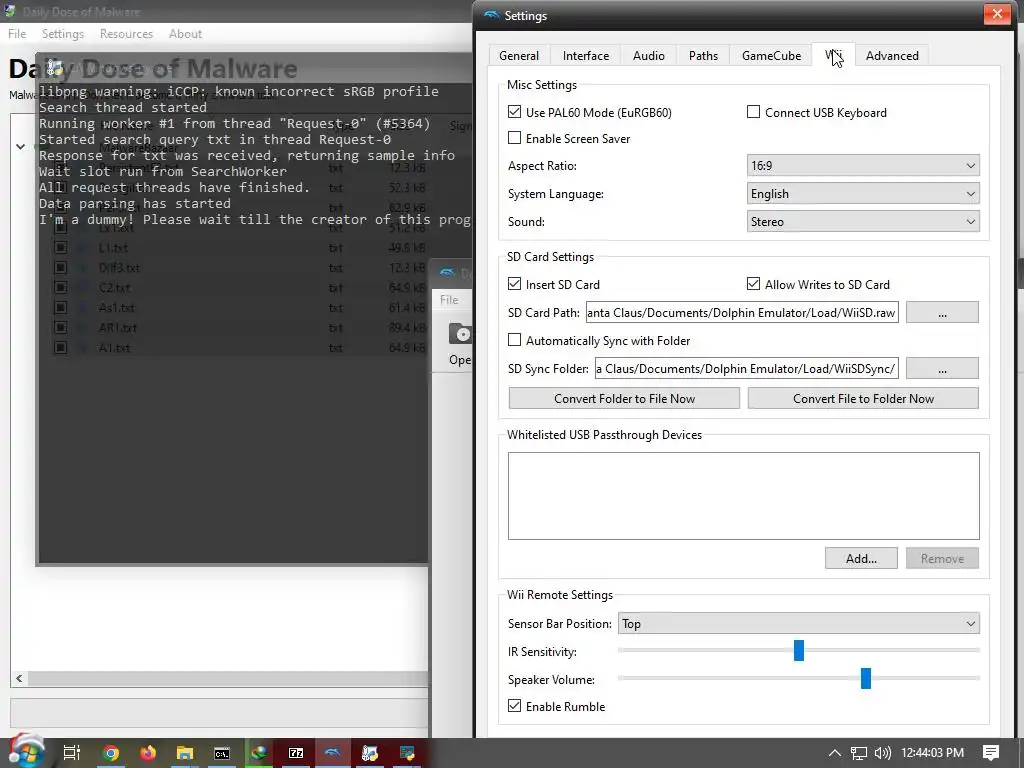1024x768 pixels.
Task: Enable Connect USB Keyboard checkbox
Action: point(753,112)
